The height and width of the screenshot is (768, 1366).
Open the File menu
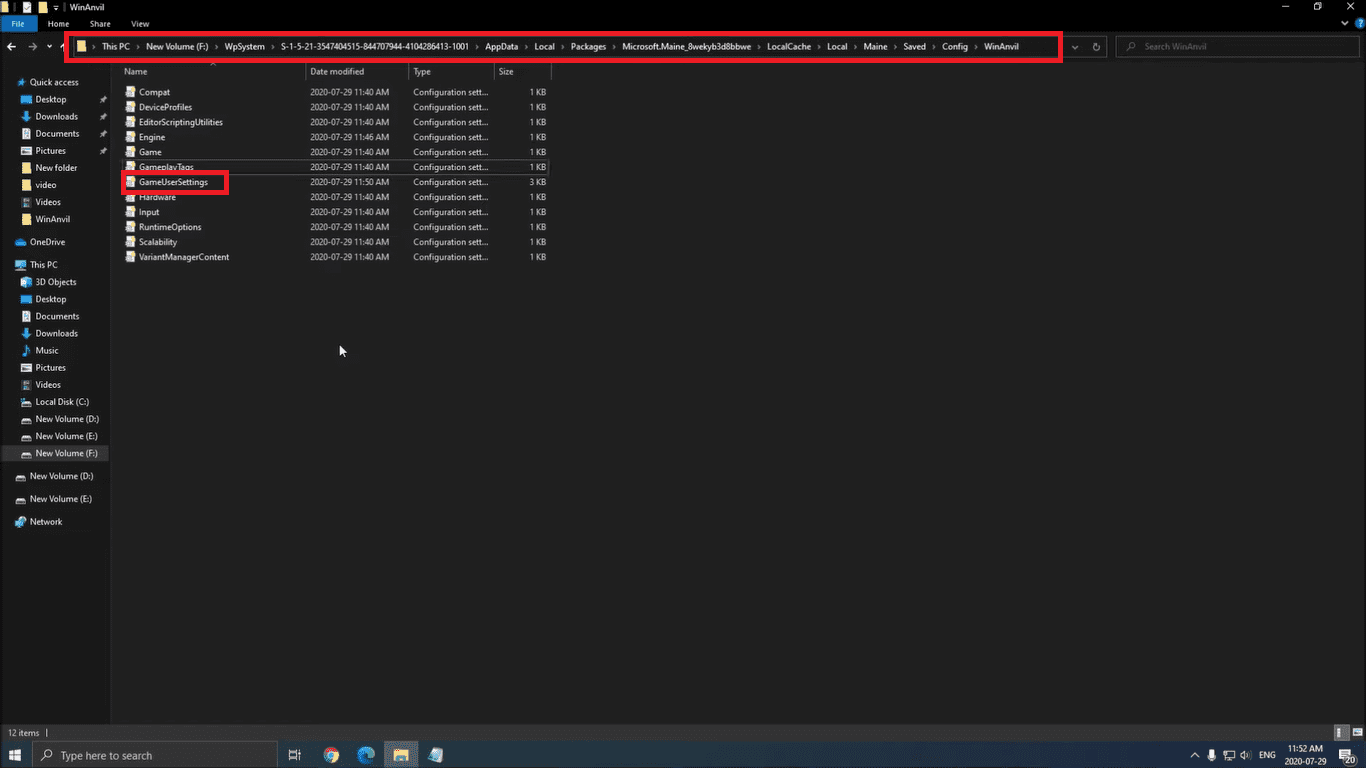[x=18, y=24]
